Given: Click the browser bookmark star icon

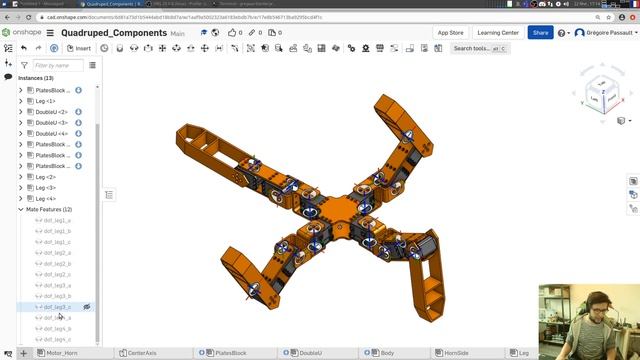Looking at the screenshot, I should pos(609,17).
